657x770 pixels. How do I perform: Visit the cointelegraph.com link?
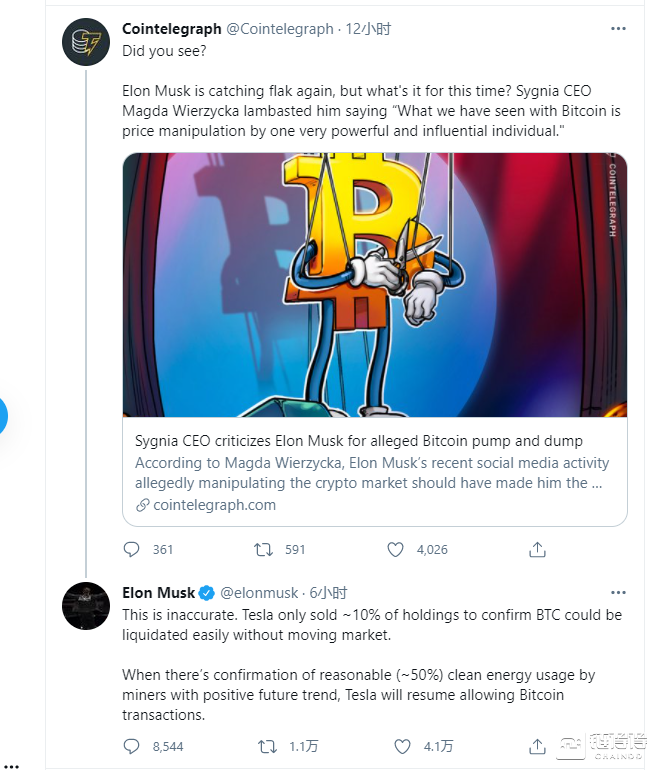(214, 505)
